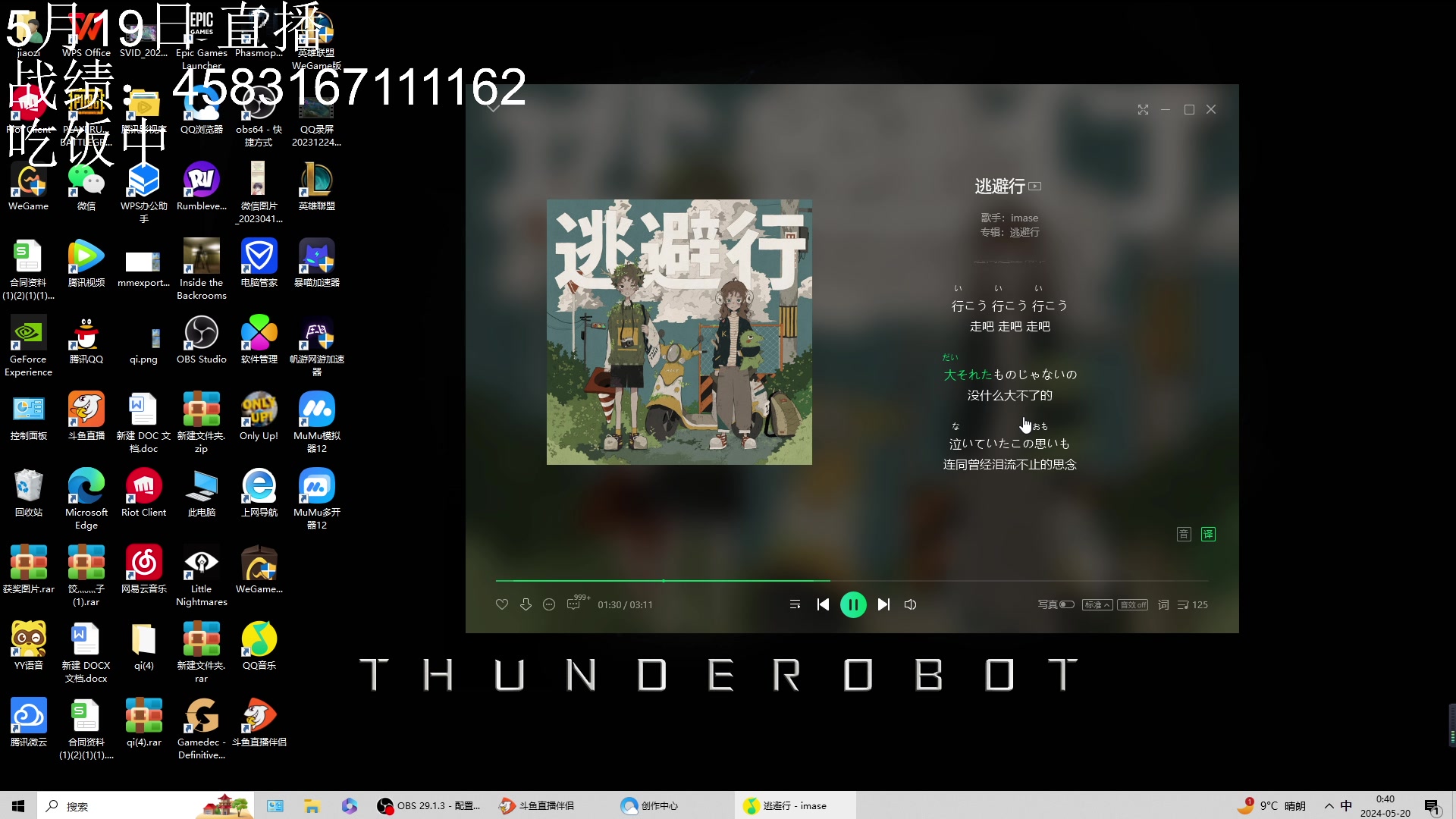Toggle the 音效 off sound effect button
Screen dimensions: 1456x819
point(1133,604)
